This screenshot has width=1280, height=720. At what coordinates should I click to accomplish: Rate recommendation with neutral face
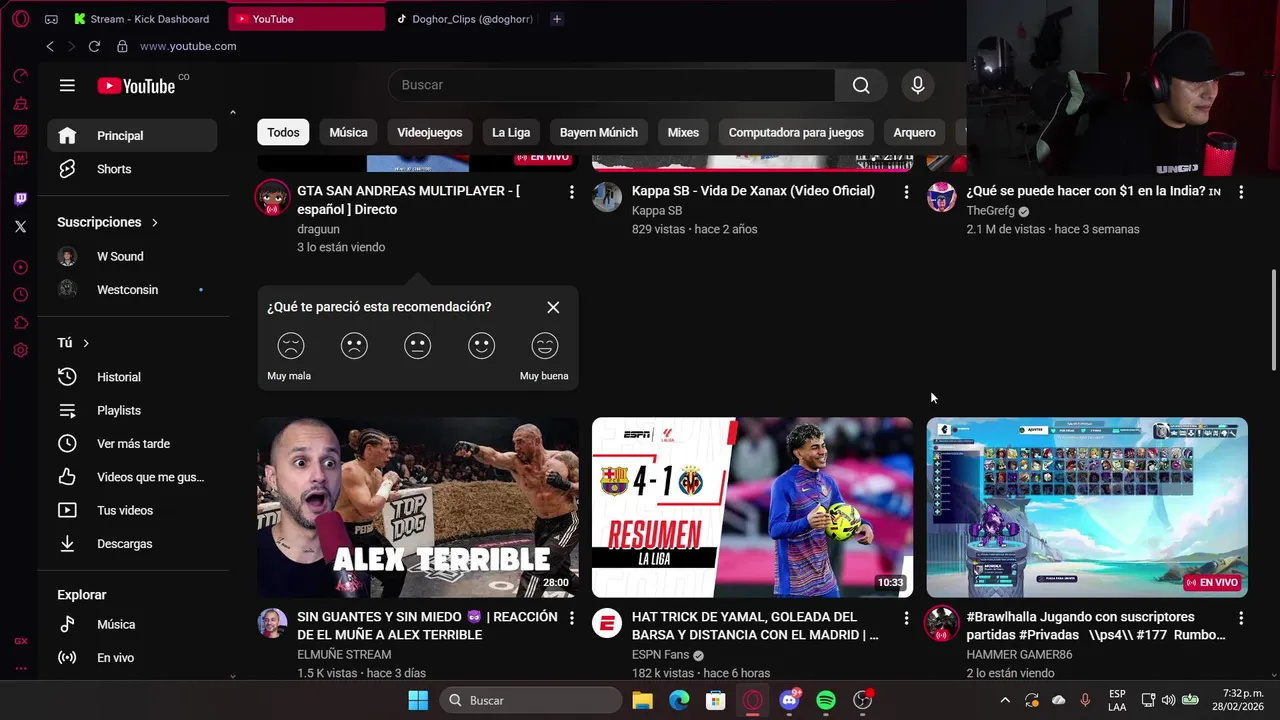coord(418,346)
